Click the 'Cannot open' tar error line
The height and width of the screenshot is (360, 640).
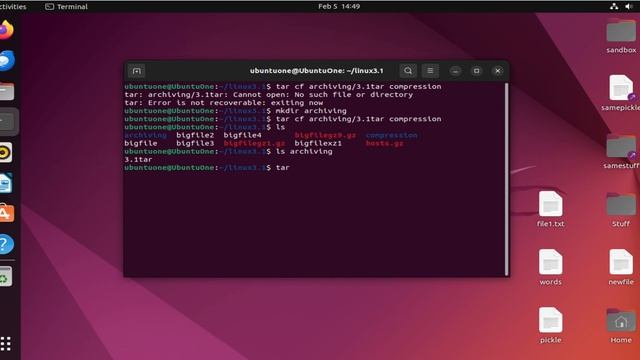269,95
